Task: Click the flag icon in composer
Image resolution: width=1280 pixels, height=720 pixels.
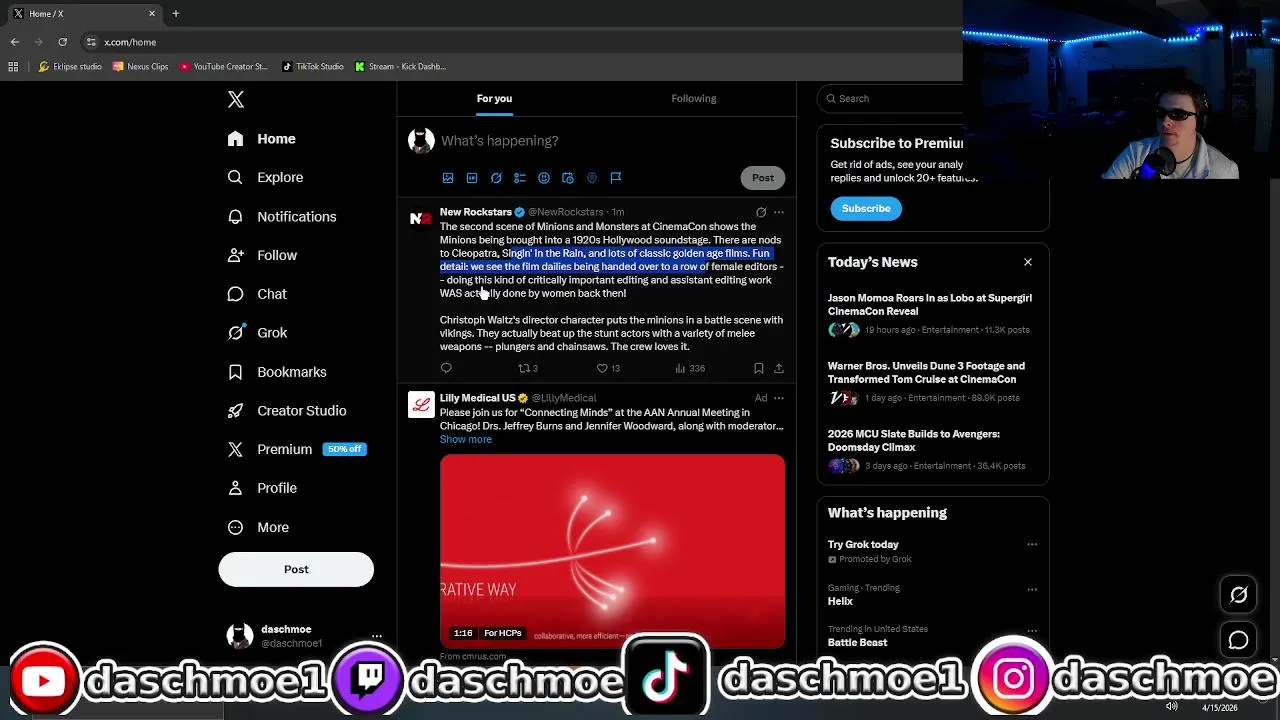Action: point(616,178)
